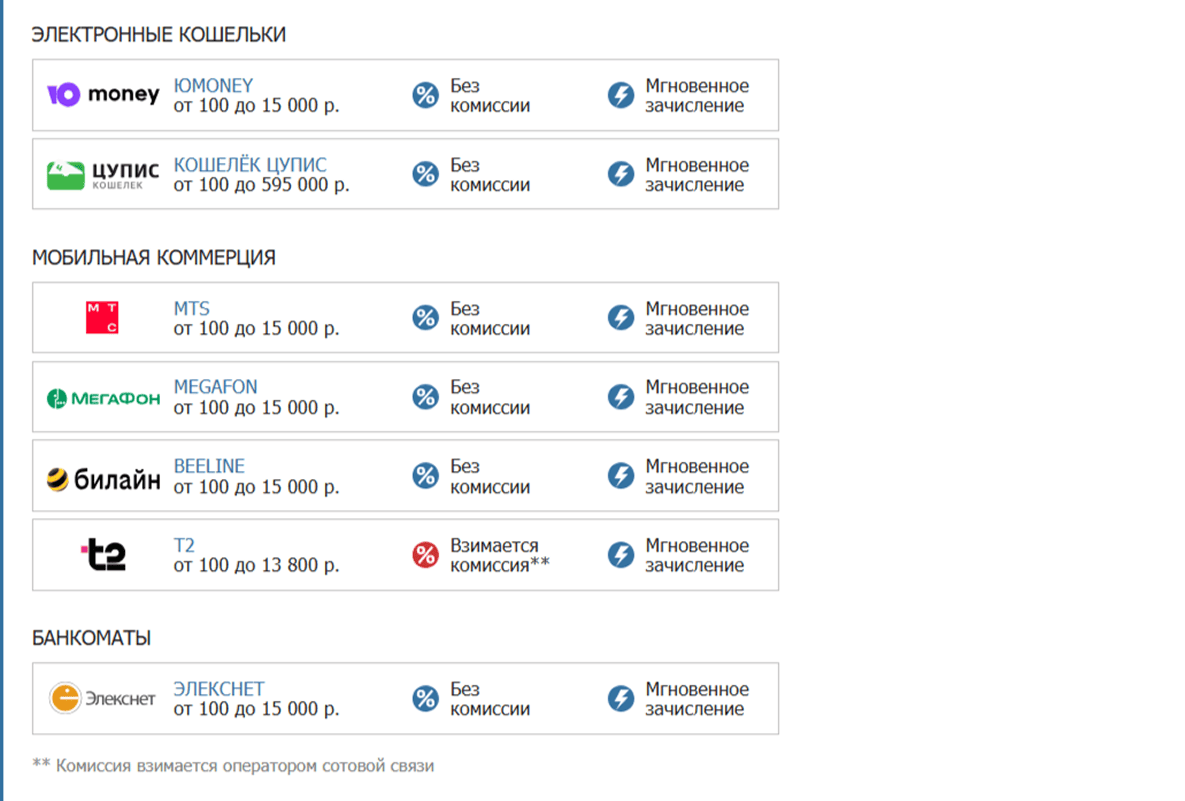Open the T2 payment link
The image size is (1185, 801).
pos(184,545)
